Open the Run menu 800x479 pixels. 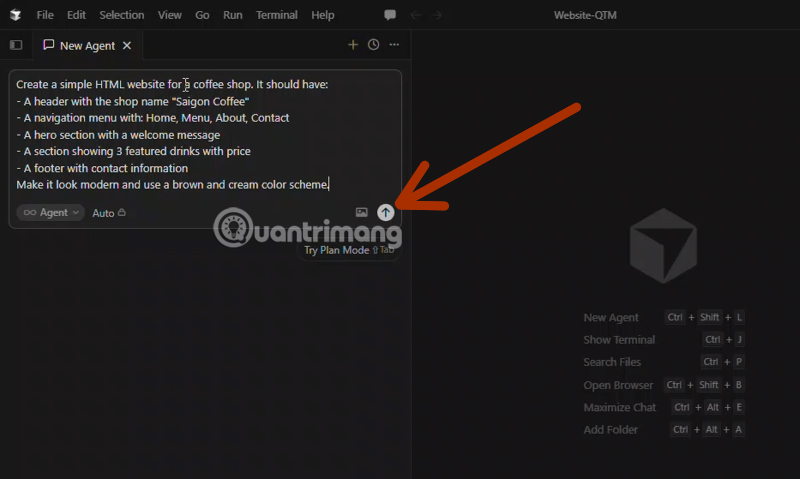click(233, 15)
